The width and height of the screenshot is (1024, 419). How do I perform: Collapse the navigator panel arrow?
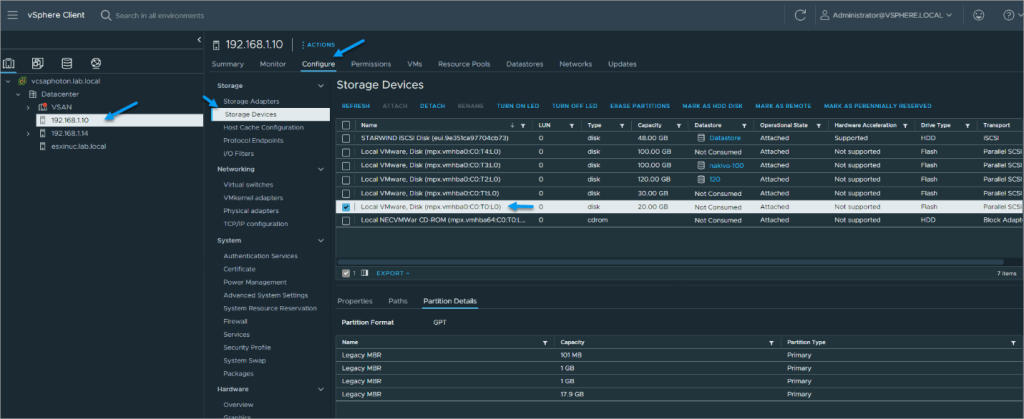coord(199,40)
